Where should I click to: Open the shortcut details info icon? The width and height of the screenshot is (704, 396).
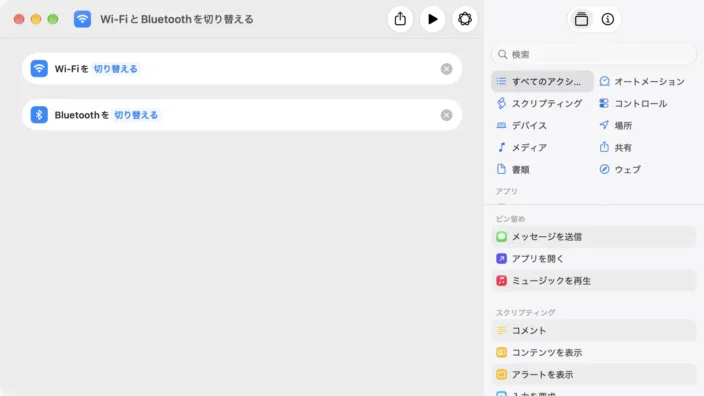(607, 19)
